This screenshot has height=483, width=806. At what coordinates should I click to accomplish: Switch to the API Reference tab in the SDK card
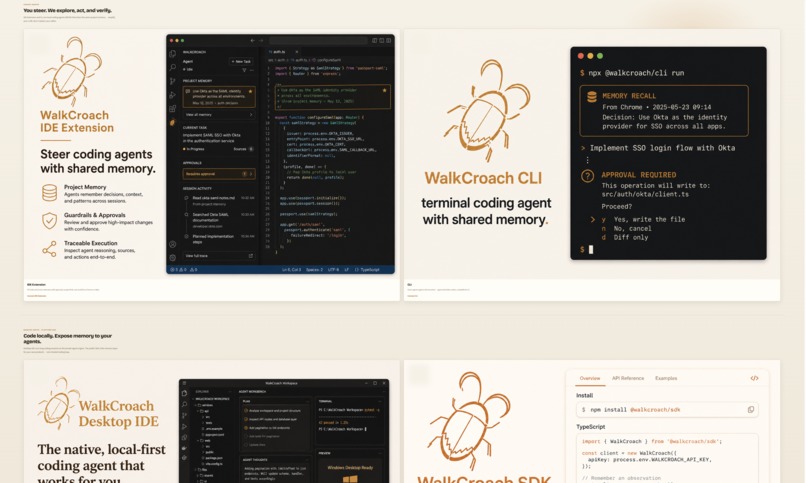pyautogui.click(x=628, y=378)
